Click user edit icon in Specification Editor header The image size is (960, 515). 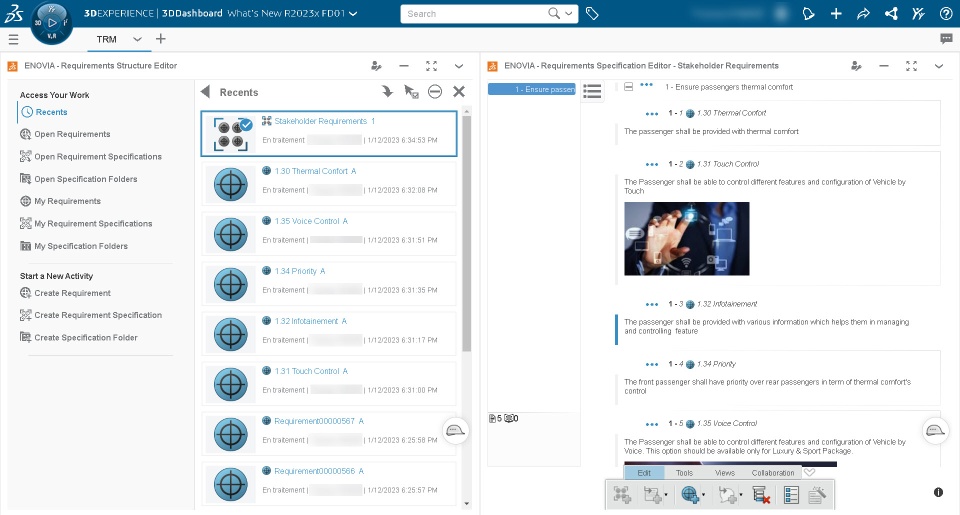[x=857, y=66]
